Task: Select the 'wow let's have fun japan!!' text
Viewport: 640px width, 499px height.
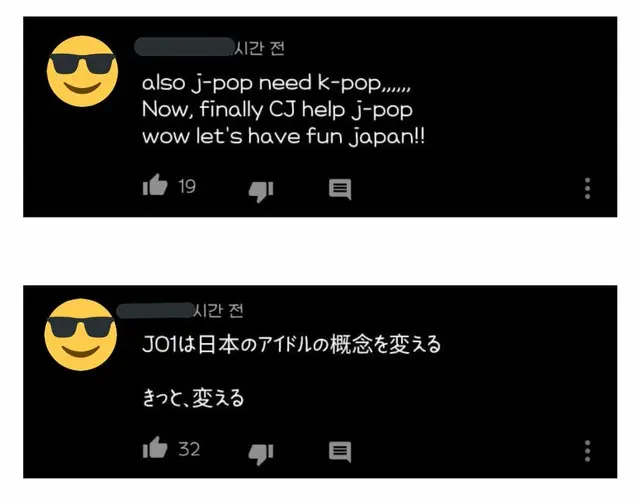Action: pos(283,136)
